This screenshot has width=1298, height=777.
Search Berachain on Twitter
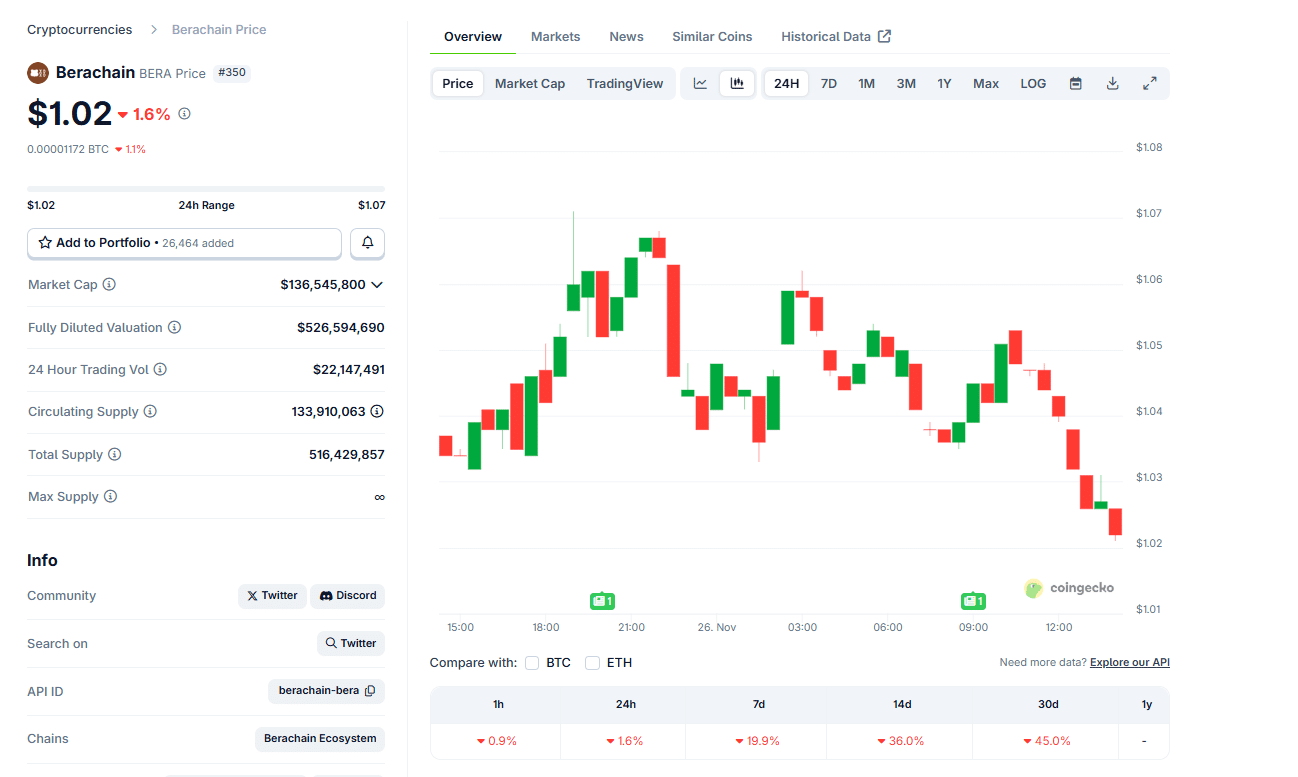[x=350, y=643]
